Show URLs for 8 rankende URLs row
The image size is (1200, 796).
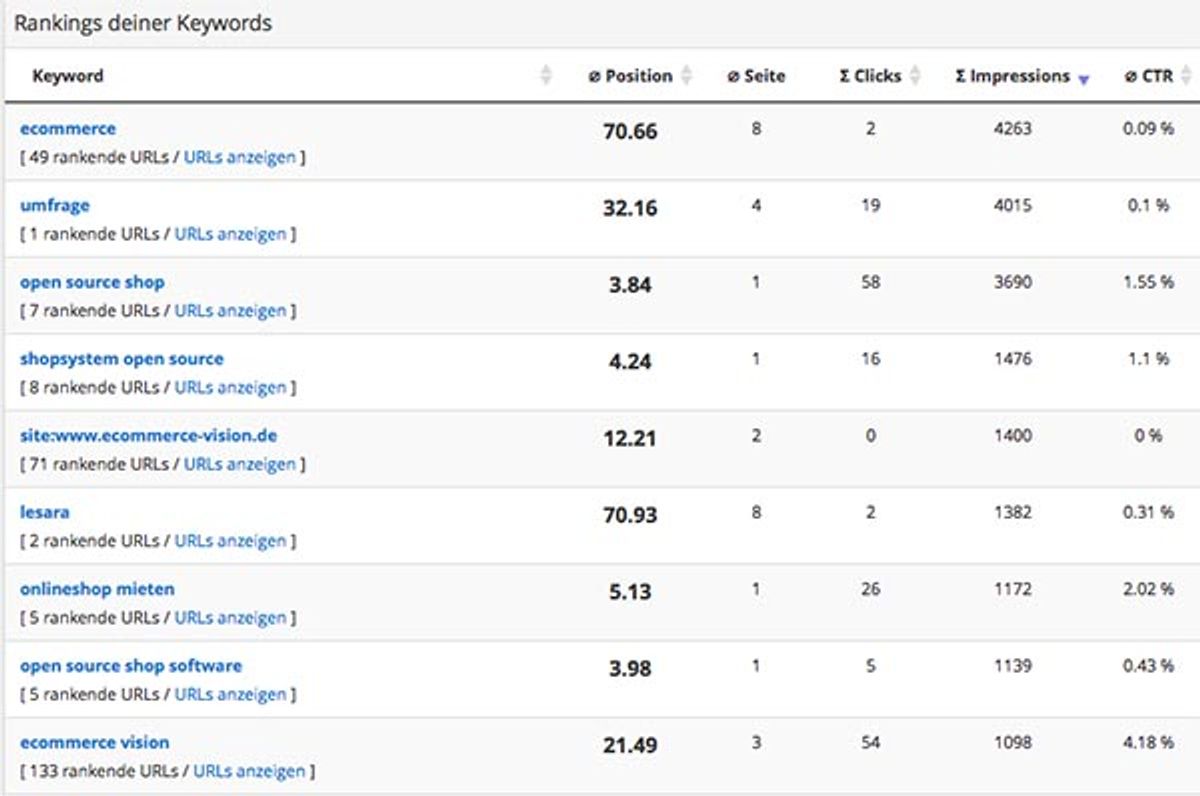[231, 388]
